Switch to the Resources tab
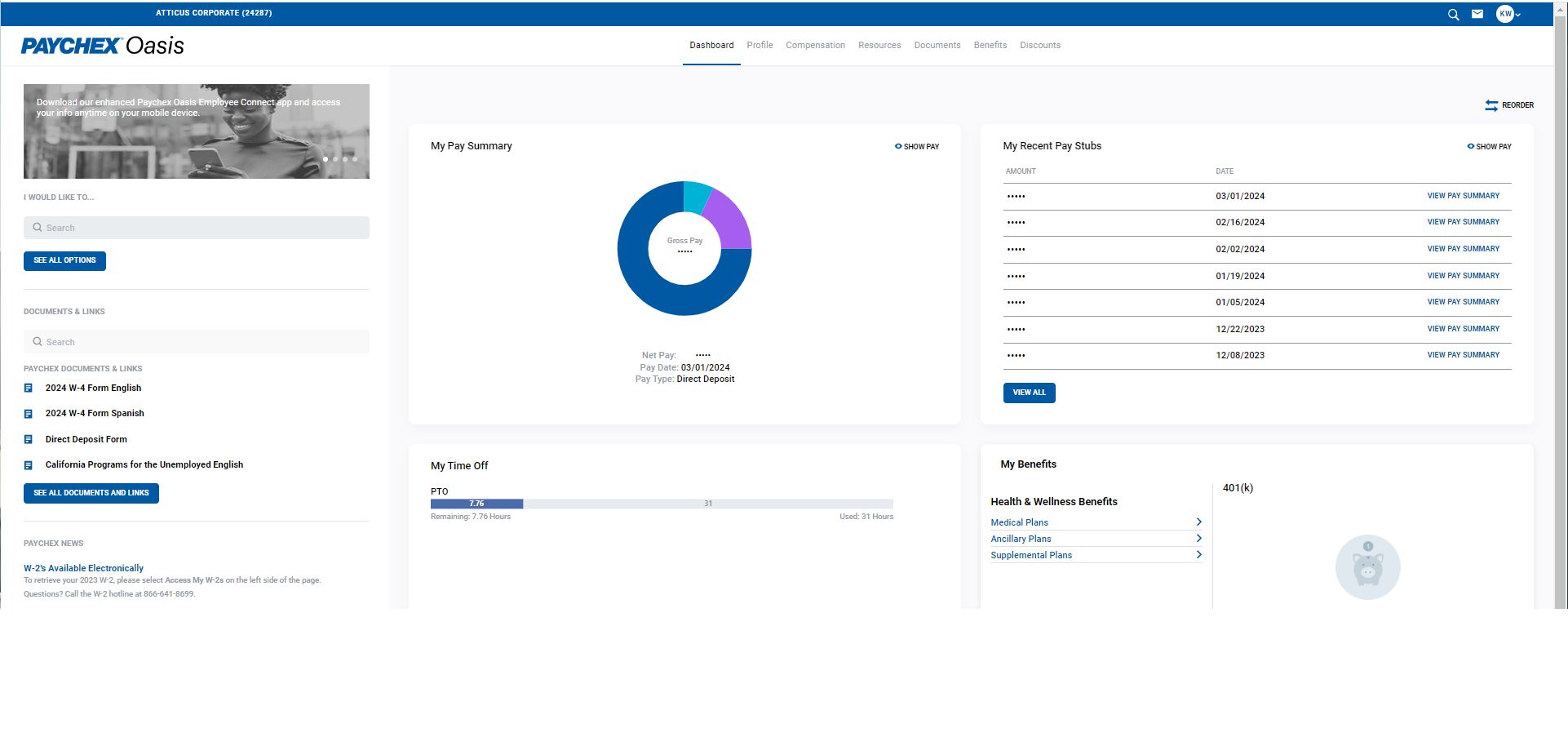This screenshot has height=746, width=1568. coord(879,46)
